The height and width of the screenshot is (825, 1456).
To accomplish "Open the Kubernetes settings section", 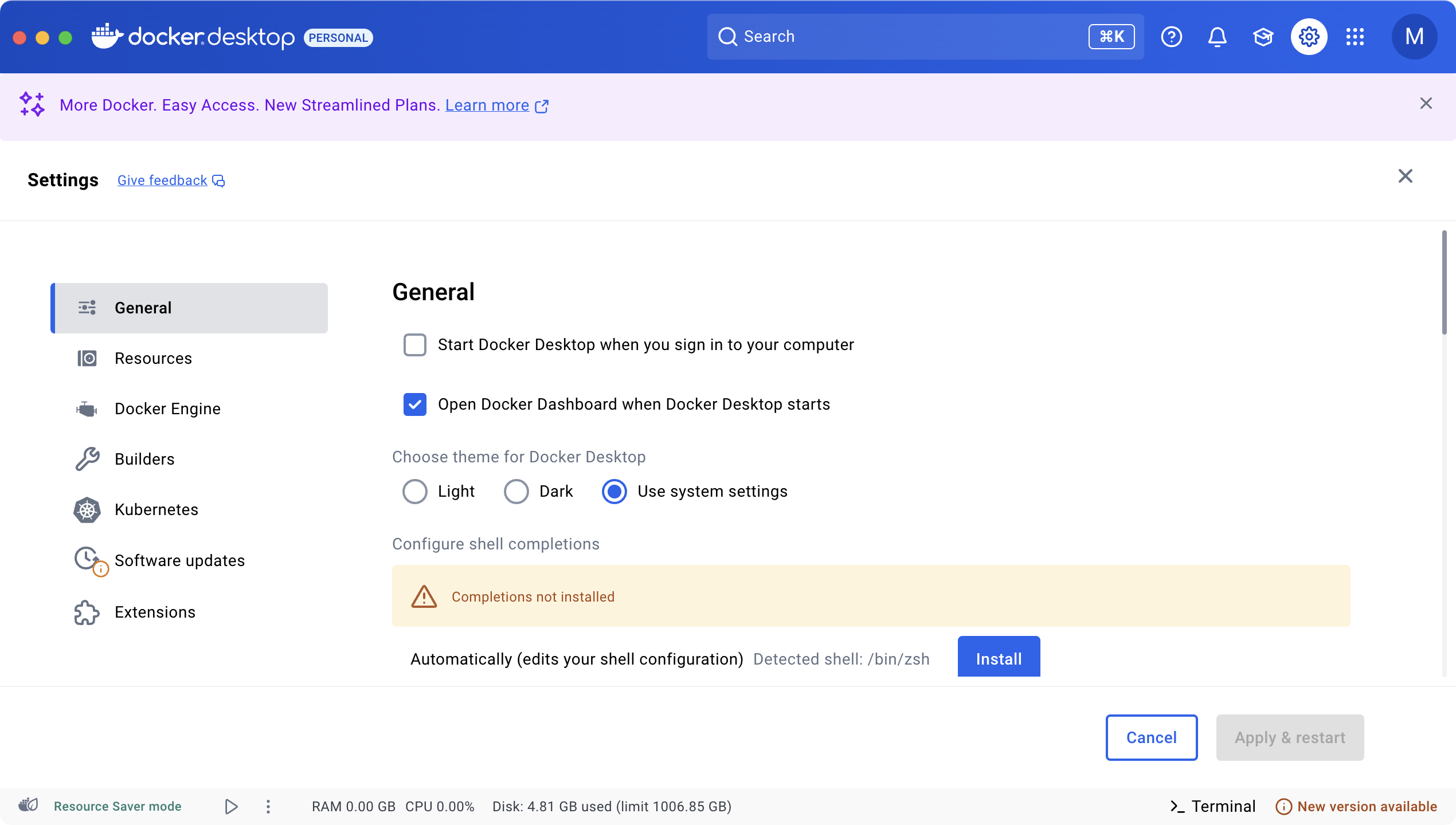I will tap(156, 510).
